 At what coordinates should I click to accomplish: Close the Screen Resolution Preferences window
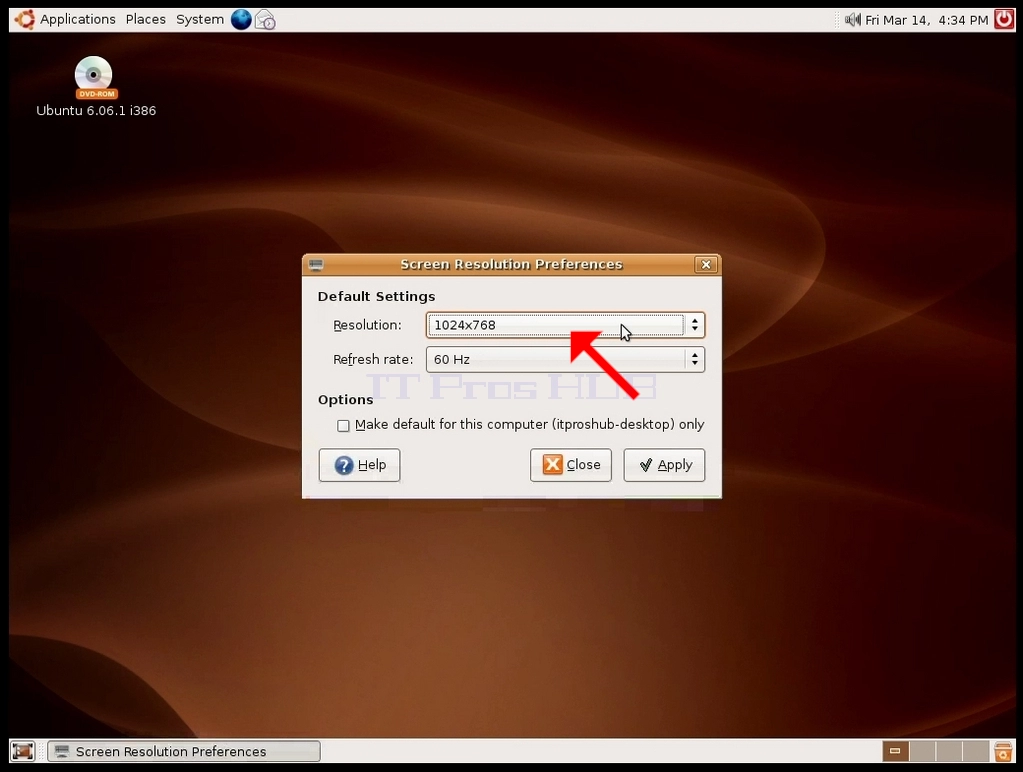(x=706, y=264)
